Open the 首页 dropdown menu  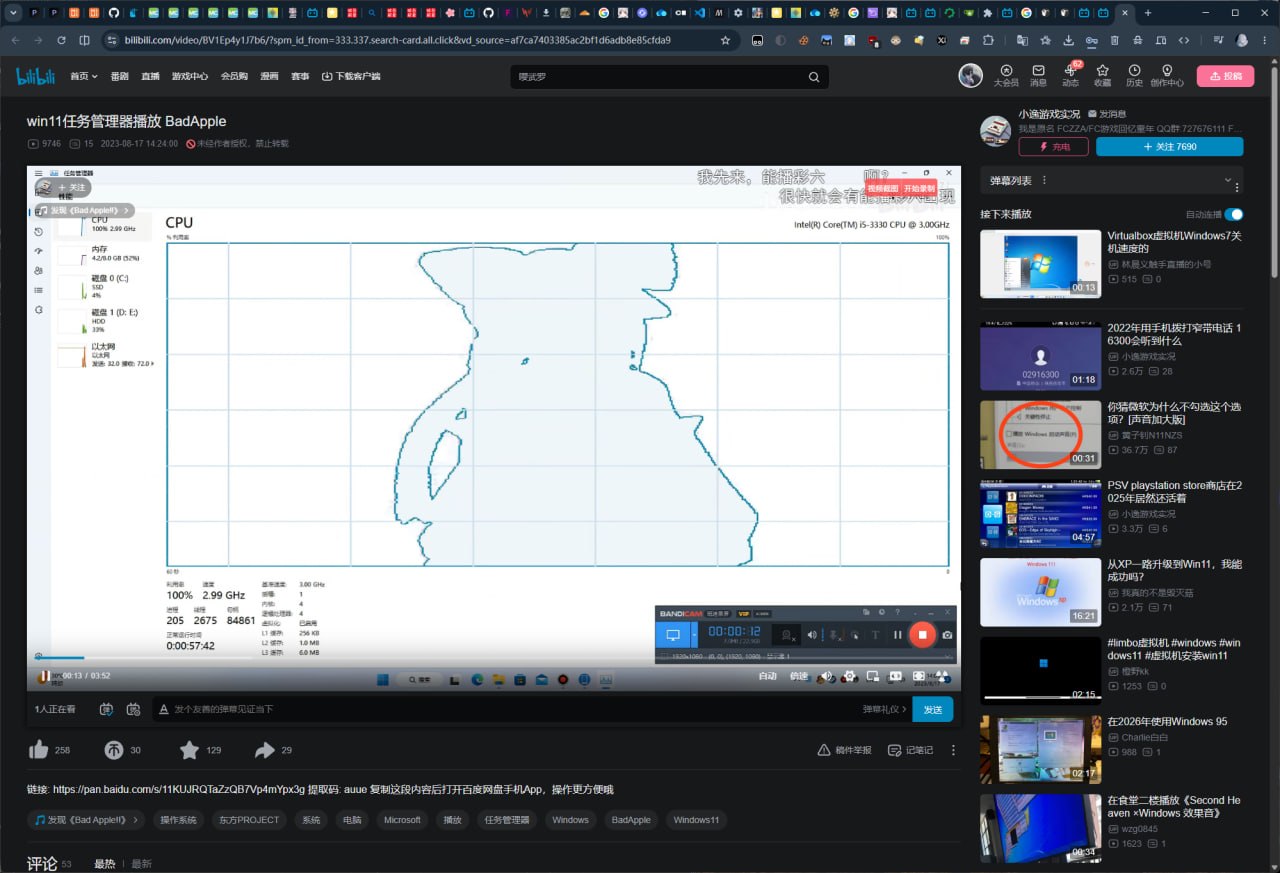pos(84,77)
